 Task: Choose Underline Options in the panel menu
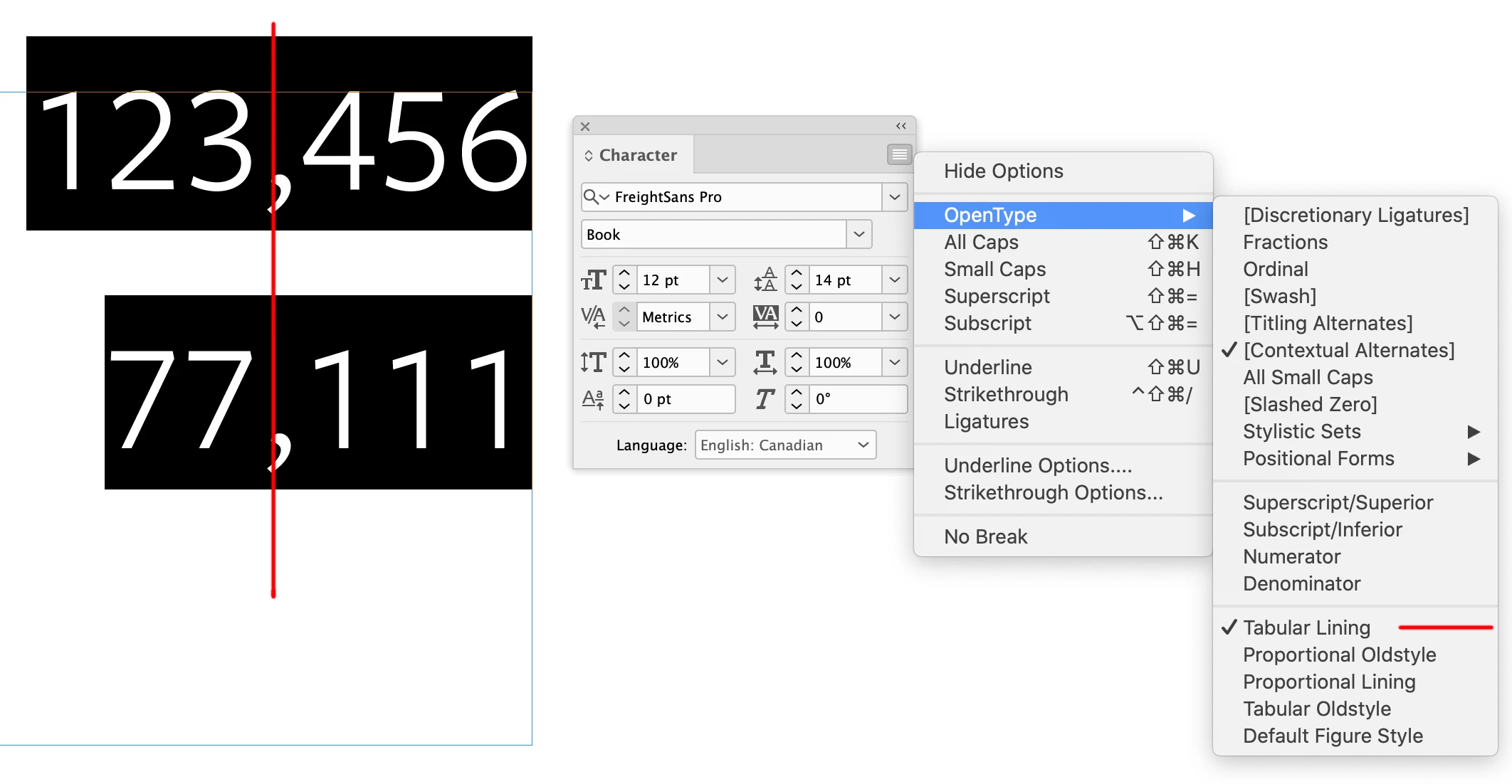pyautogui.click(x=1037, y=465)
